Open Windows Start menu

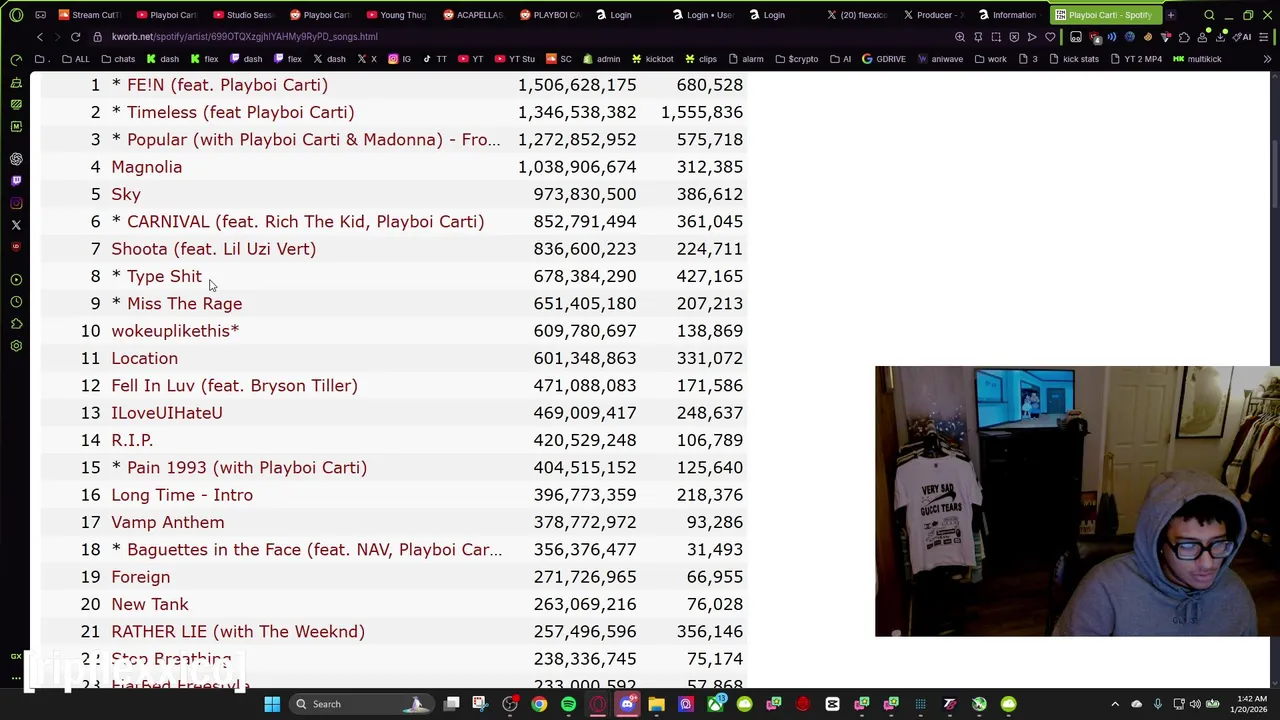tap(272, 704)
